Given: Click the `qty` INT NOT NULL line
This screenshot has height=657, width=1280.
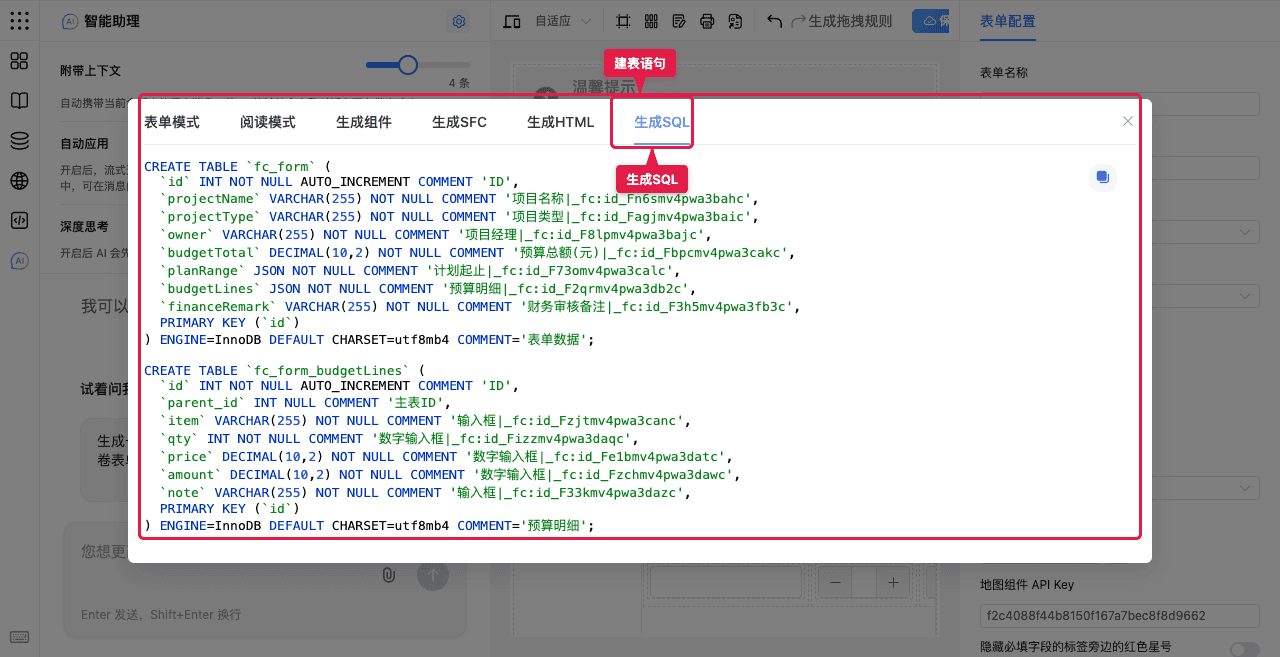Looking at the screenshot, I should click(x=398, y=439).
